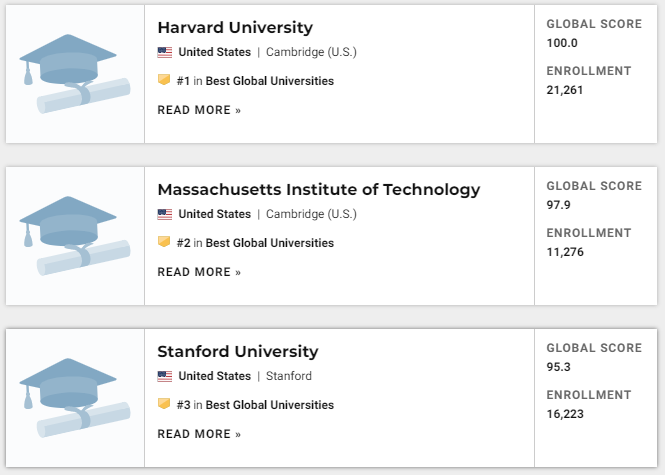Click the gold badge icon beside #1 ranking

tap(164, 80)
